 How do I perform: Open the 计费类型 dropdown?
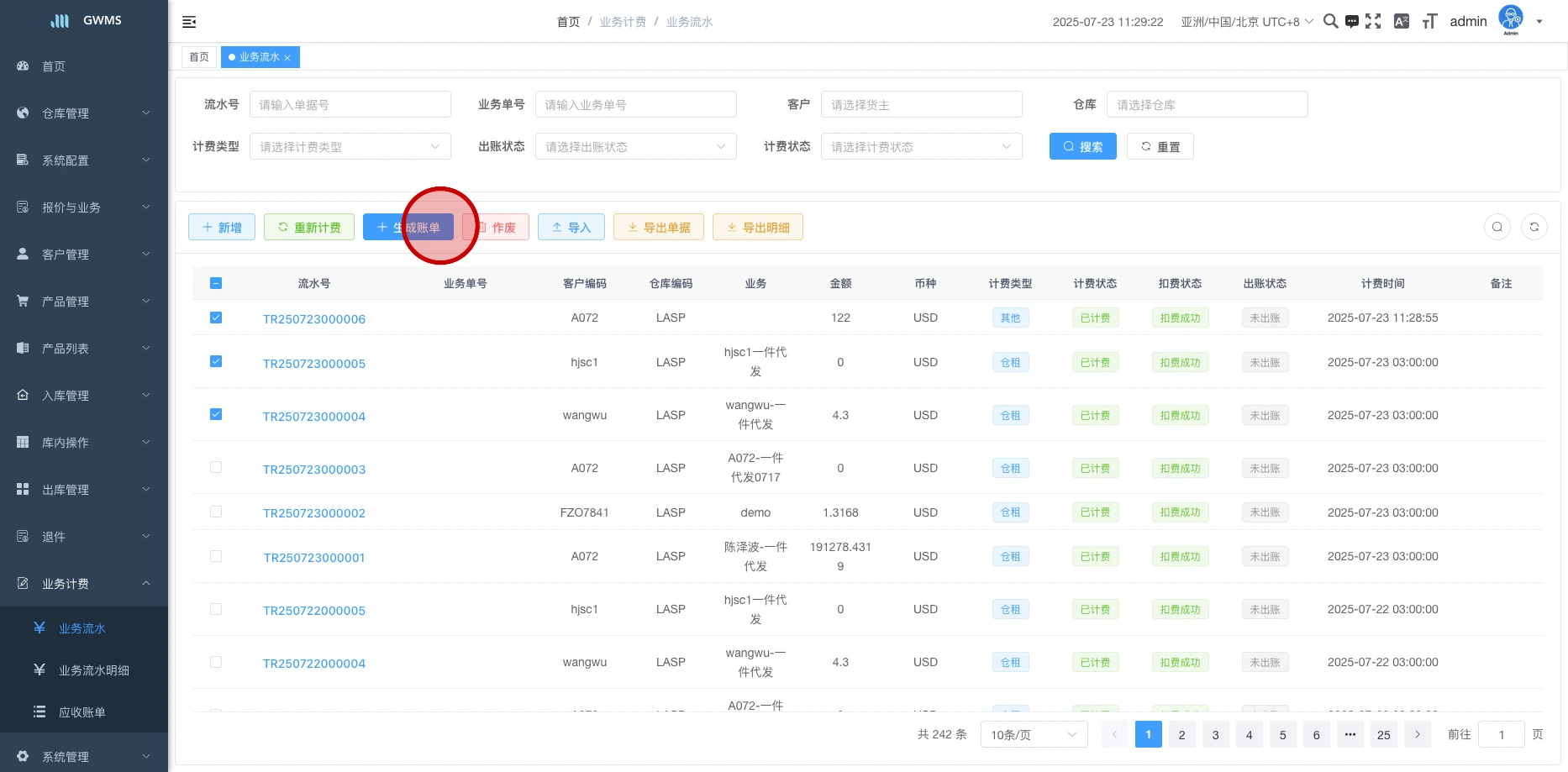coord(350,146)
